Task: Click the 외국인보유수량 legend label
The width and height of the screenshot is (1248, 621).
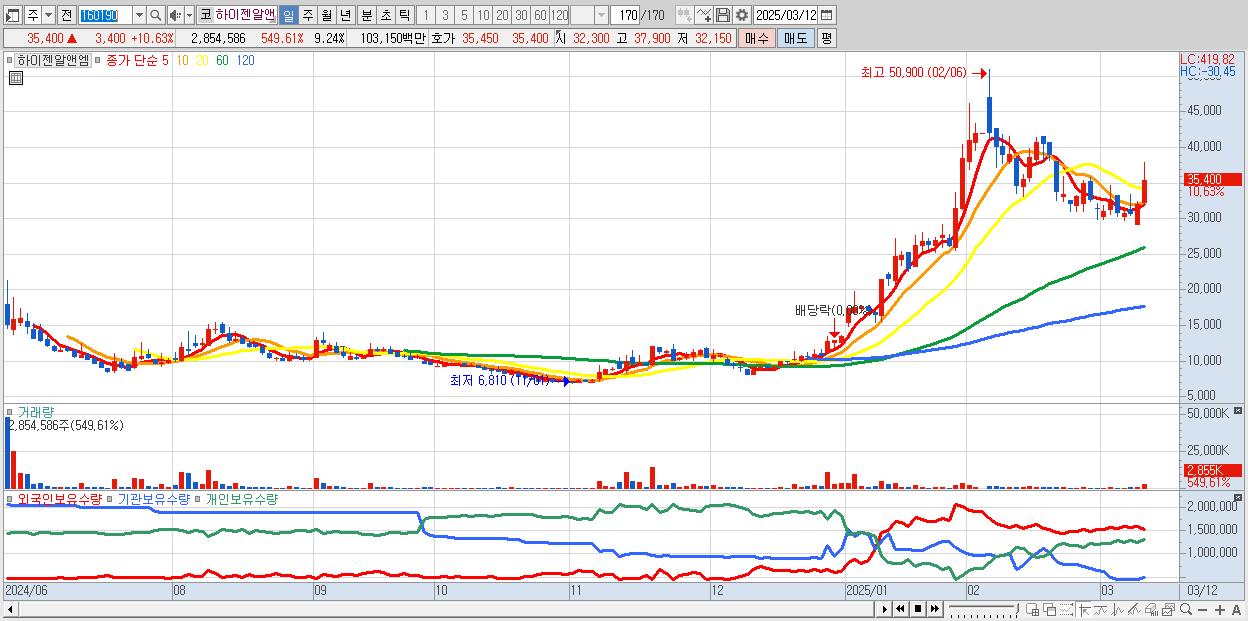Action: pos(59,498)
